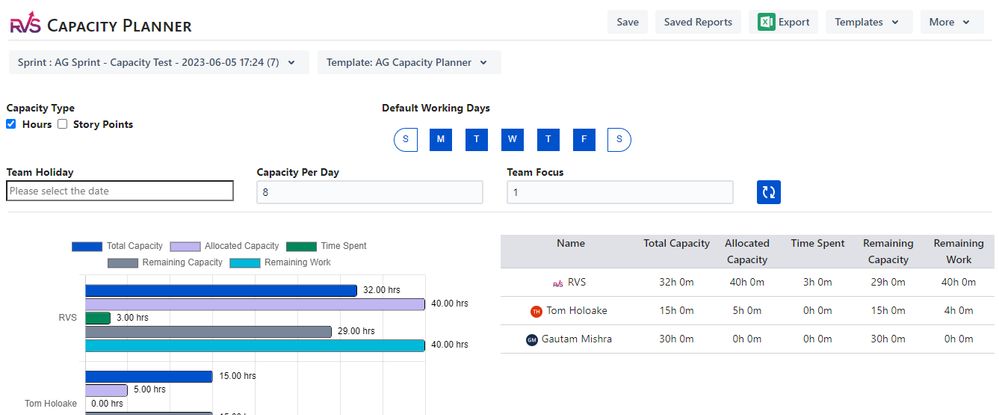
Task: Click the blue refresh icon button
Action: (x=768, y=192)
